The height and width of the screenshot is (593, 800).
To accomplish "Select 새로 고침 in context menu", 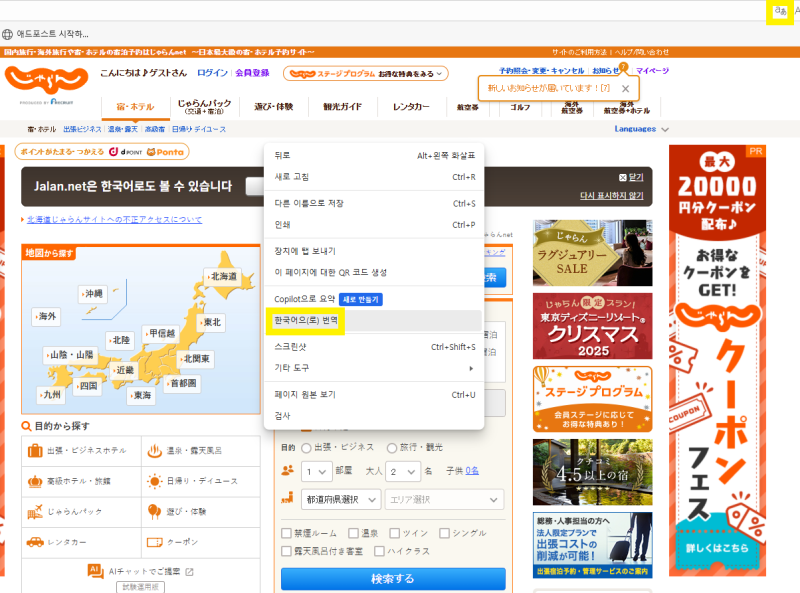I will click(x=374, y=177).
